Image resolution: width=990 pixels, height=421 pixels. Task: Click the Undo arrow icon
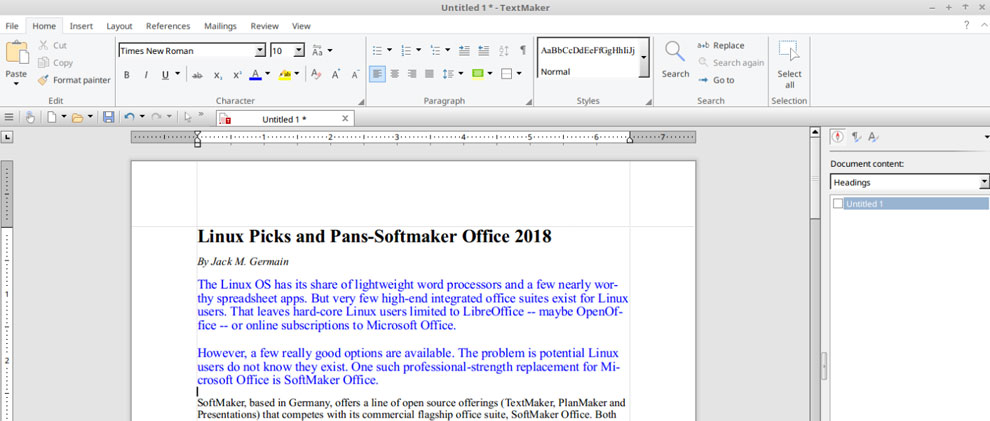point(129,117)
